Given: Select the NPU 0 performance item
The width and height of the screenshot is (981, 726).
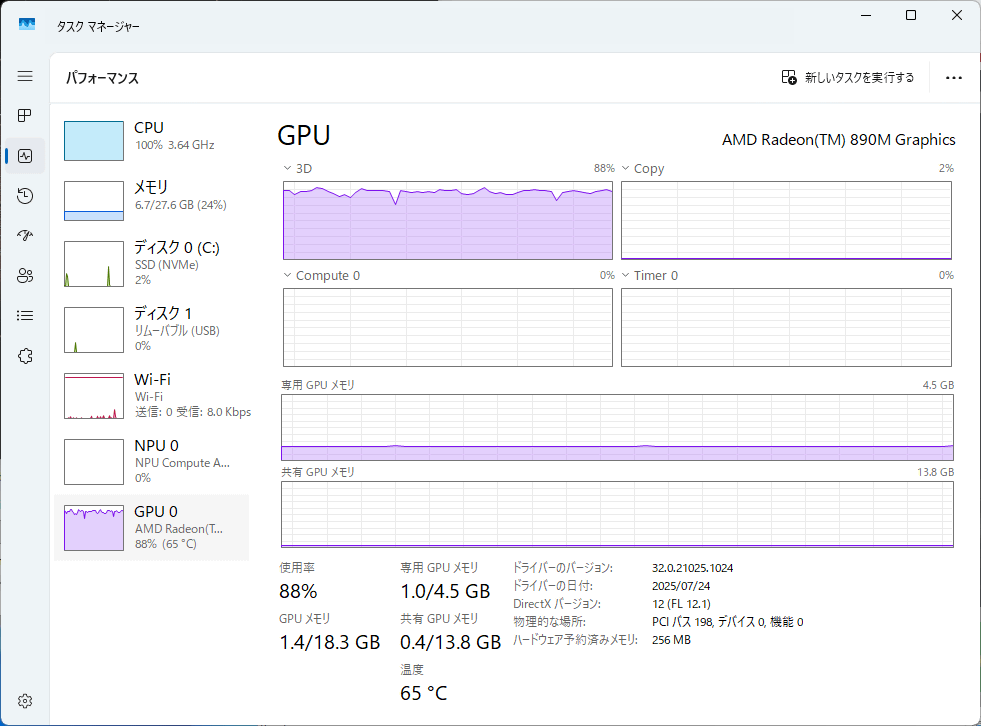Looking at the screenshot, I should 152,462.
